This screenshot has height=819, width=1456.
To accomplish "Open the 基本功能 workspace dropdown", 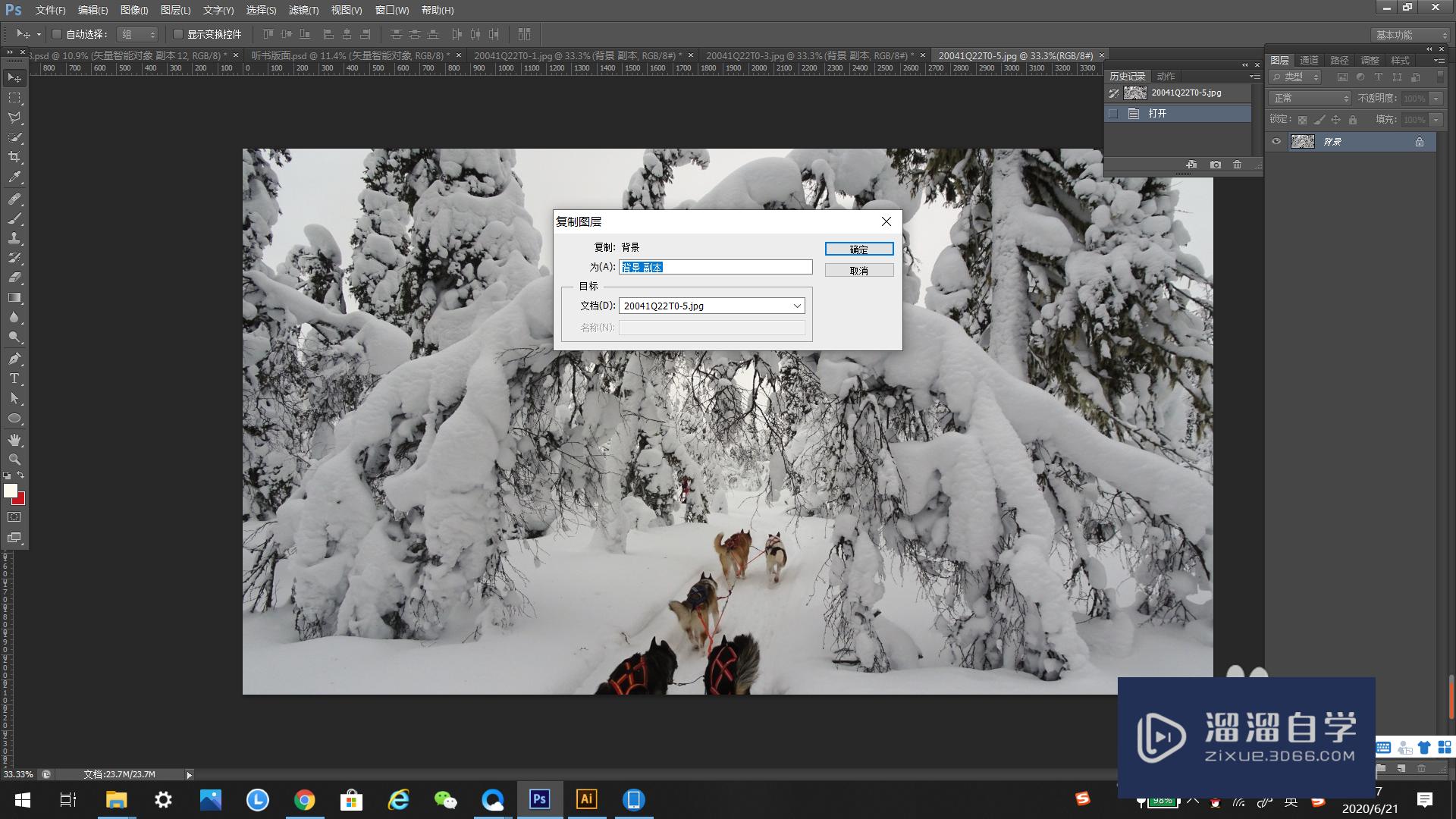I will (x=1410, y=35).
